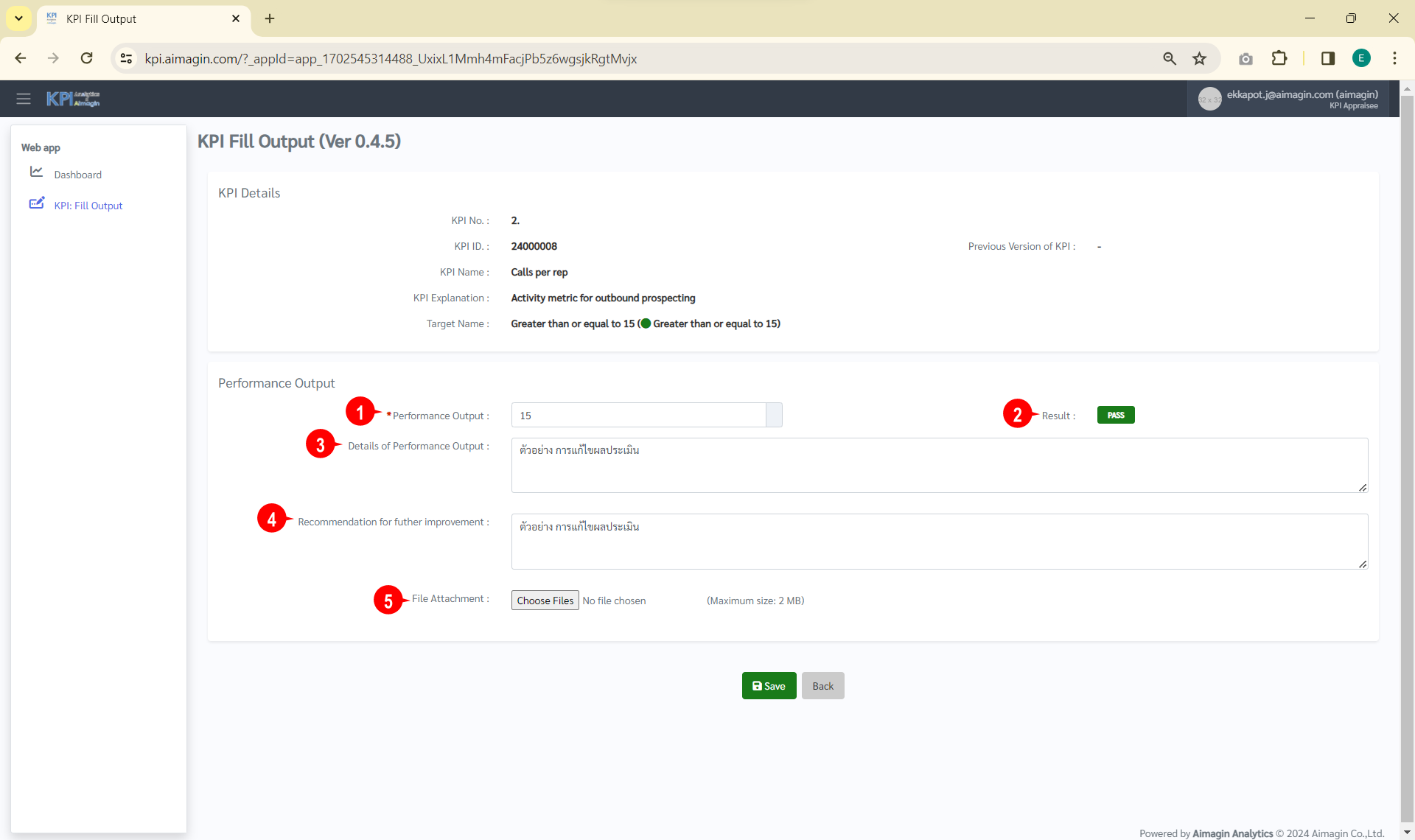Click the Details of Performance Output textarea

pyautogui.click(x=939, y=466)
